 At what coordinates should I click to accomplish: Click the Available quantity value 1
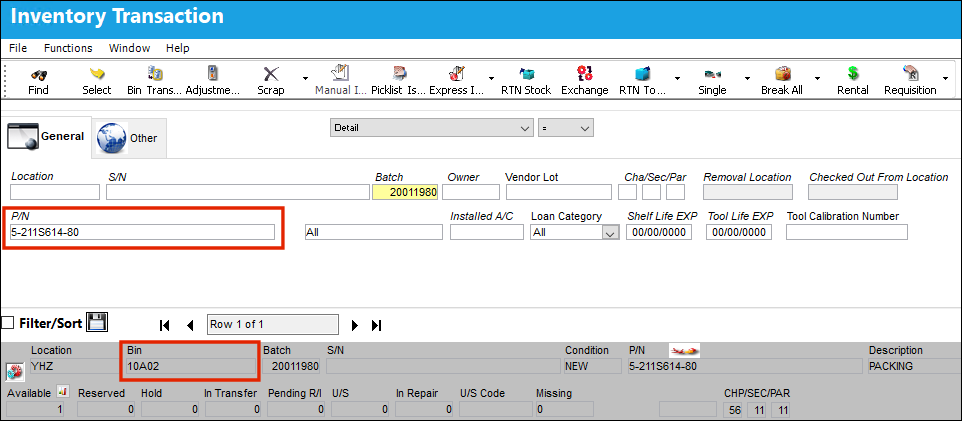[35, 409]
